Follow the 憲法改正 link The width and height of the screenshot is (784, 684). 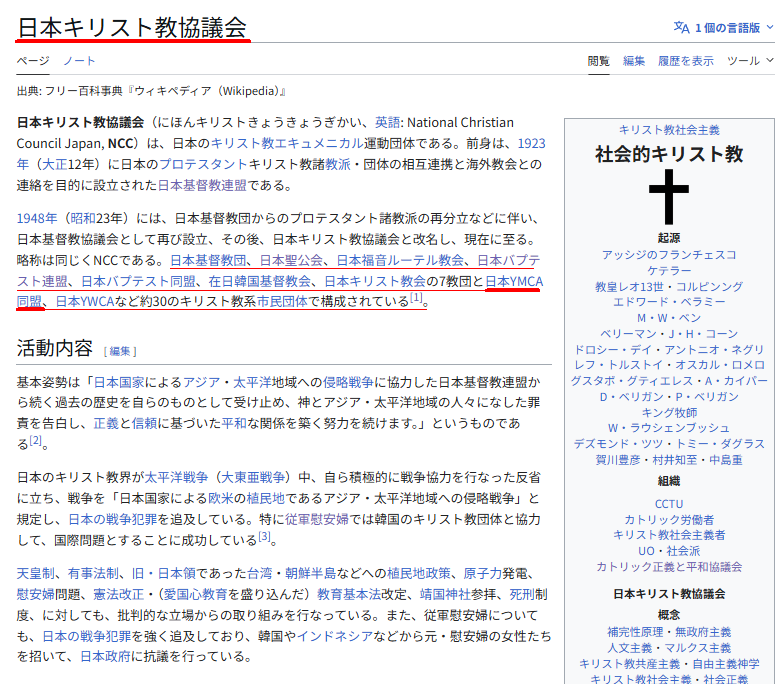tap(118, 594)
